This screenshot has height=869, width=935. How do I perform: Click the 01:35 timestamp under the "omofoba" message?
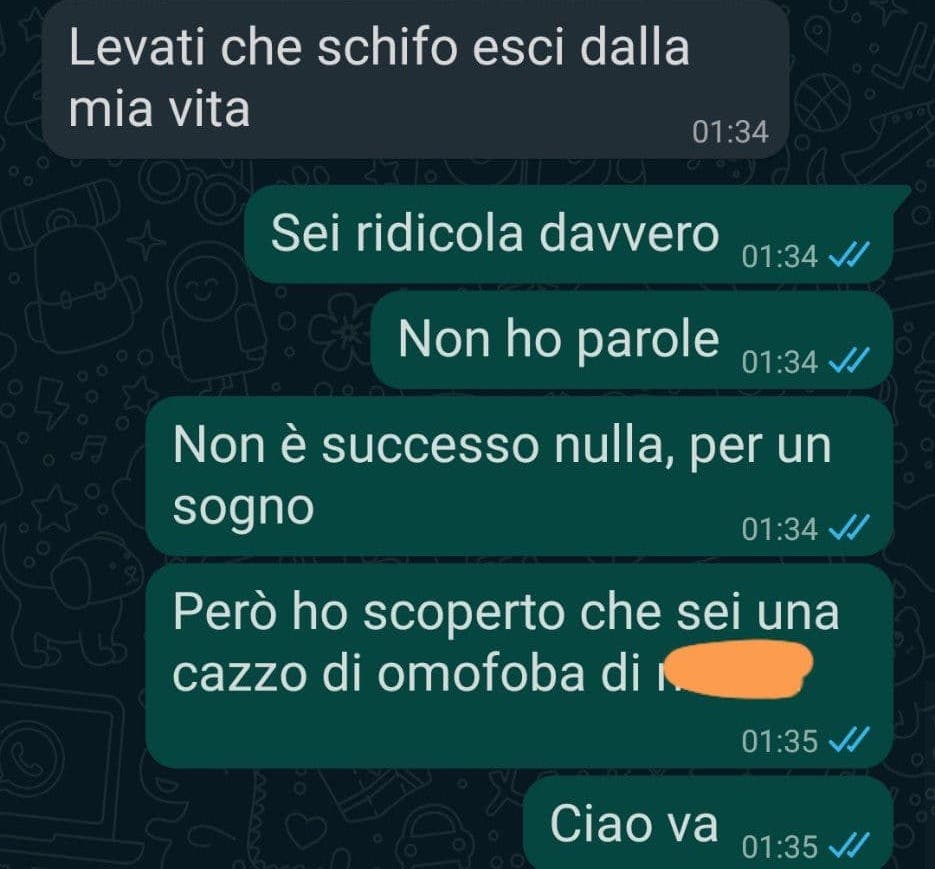pyautogui.click(x=779, y=741)
